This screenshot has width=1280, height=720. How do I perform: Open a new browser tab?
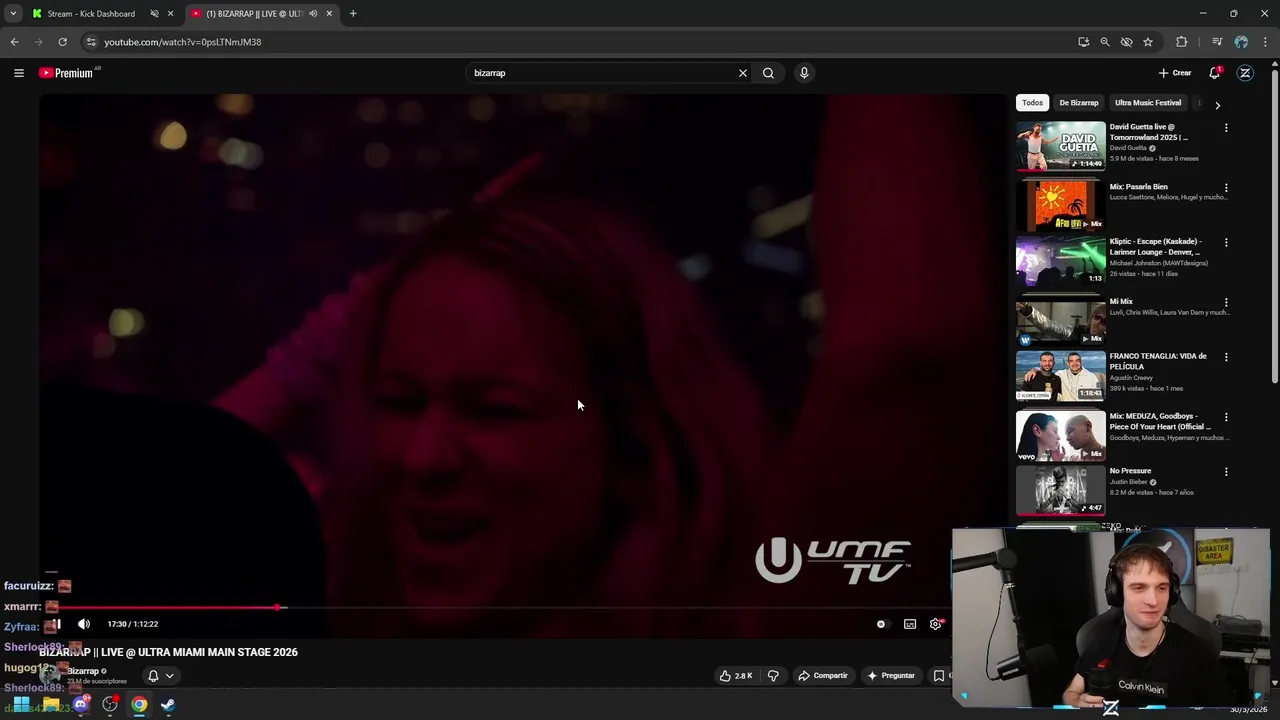353,14
